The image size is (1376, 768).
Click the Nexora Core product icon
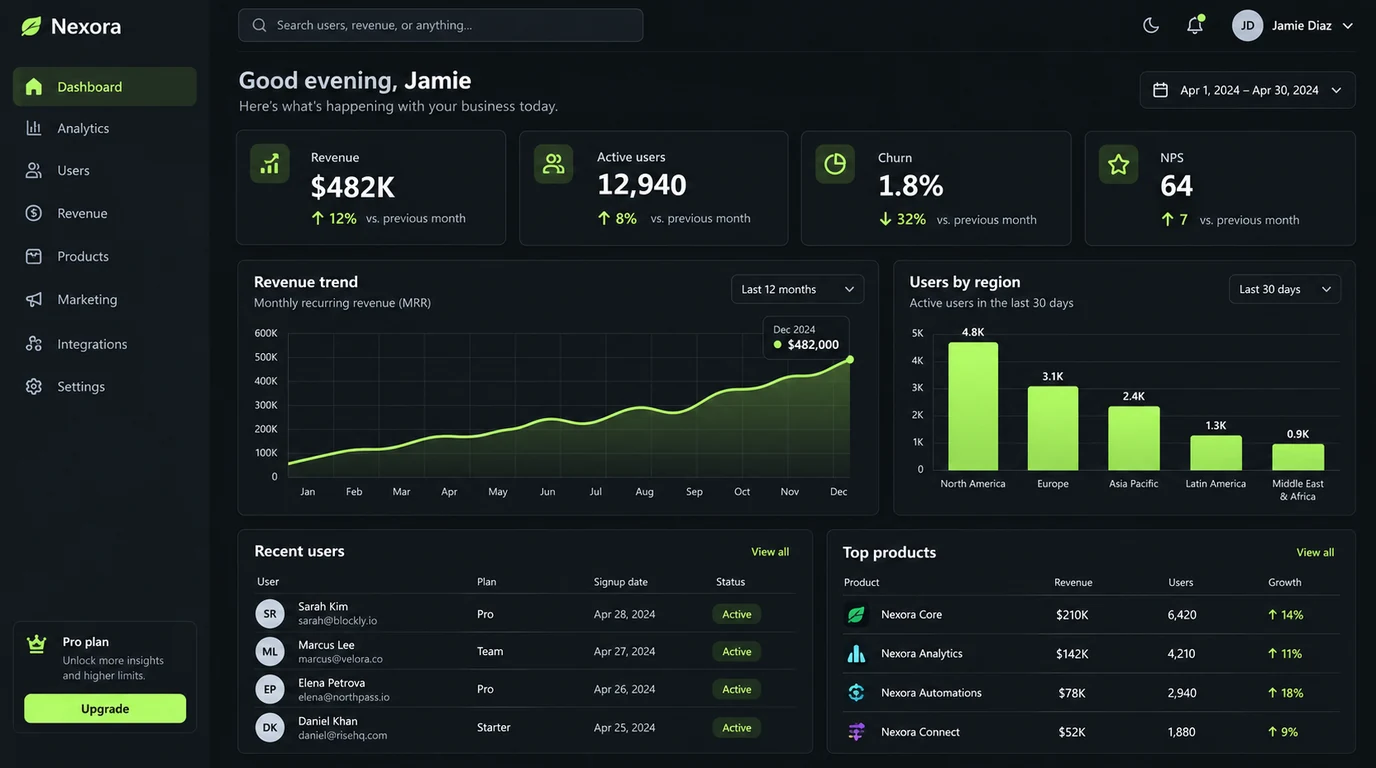pyautogui.click(x=856, y=615)
